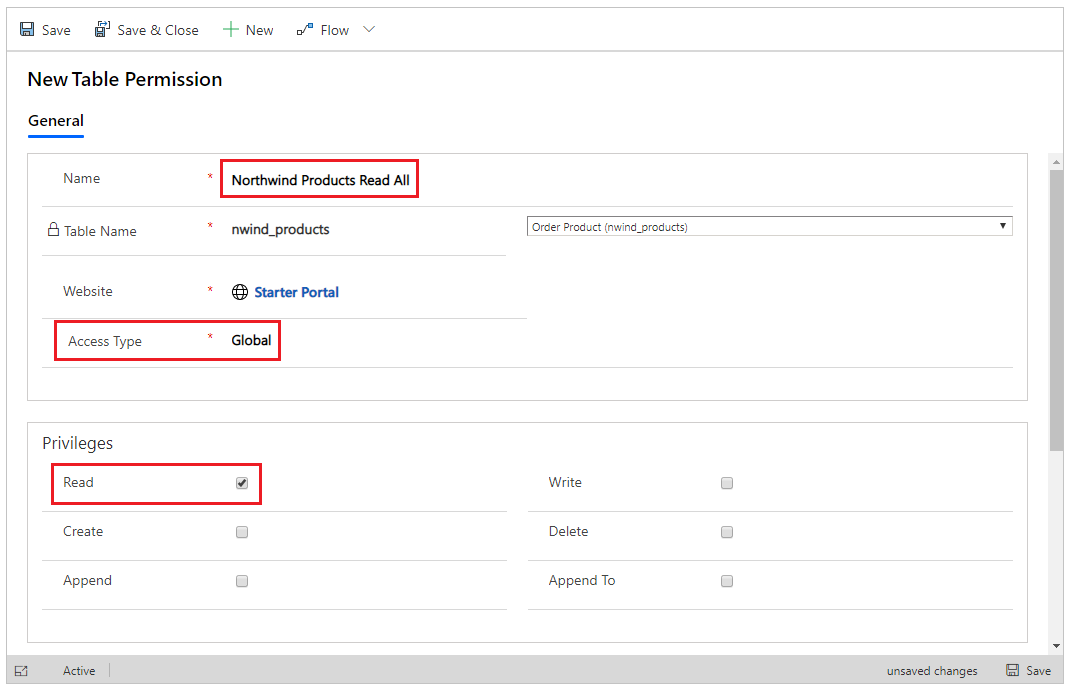Uncheck the Read privilege checkbox
The width and height of the screenshot is (1070, 690).
click(x=242, y=483)
